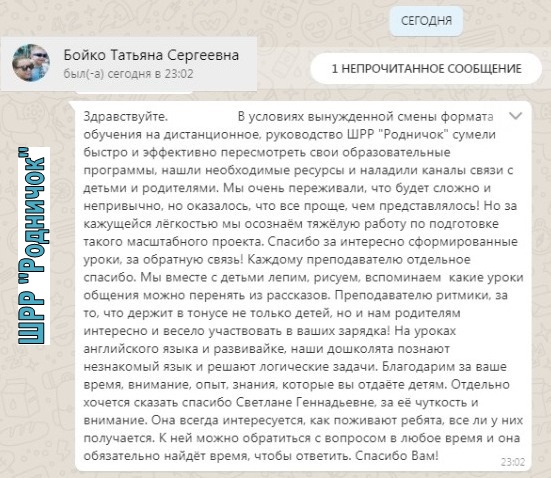The width and height of the screenshot is (551, 478).
Task: Open Бойко Татьяна Сергеевна profile avatar
Action: (x=31, y=63)
